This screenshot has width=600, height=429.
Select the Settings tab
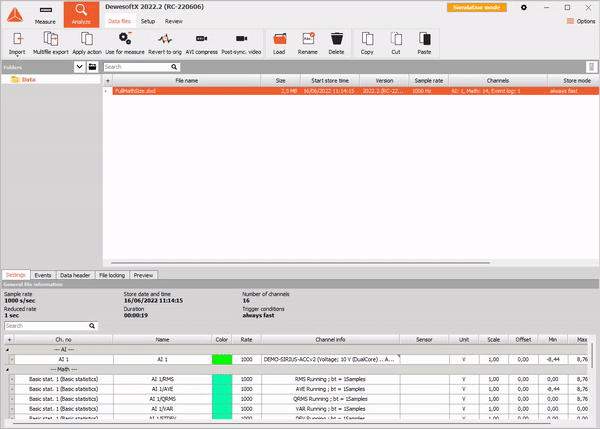pos(16,275)
